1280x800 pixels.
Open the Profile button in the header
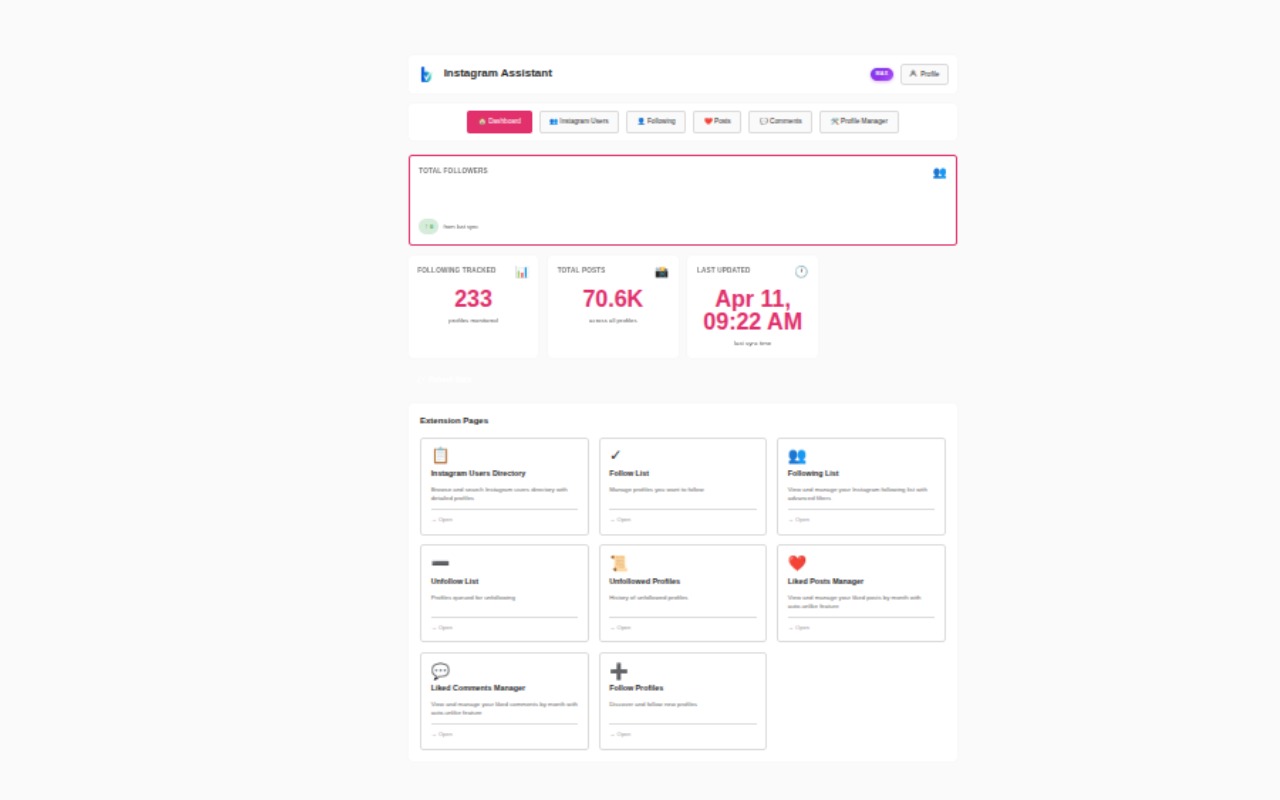(x=924, y=74)
